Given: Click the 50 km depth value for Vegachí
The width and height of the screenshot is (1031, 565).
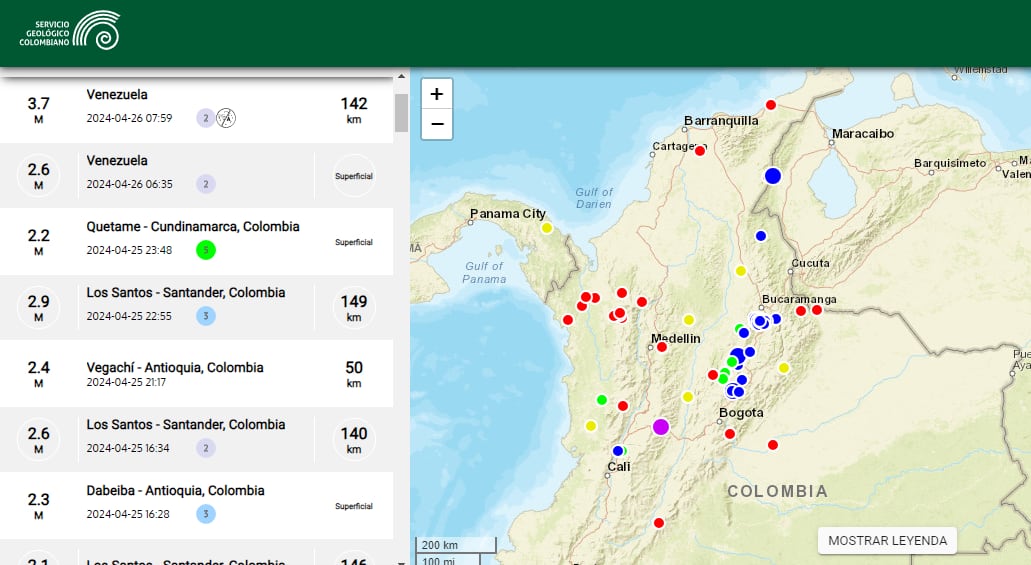Looking at the screenshot, I should coord(354,374).
